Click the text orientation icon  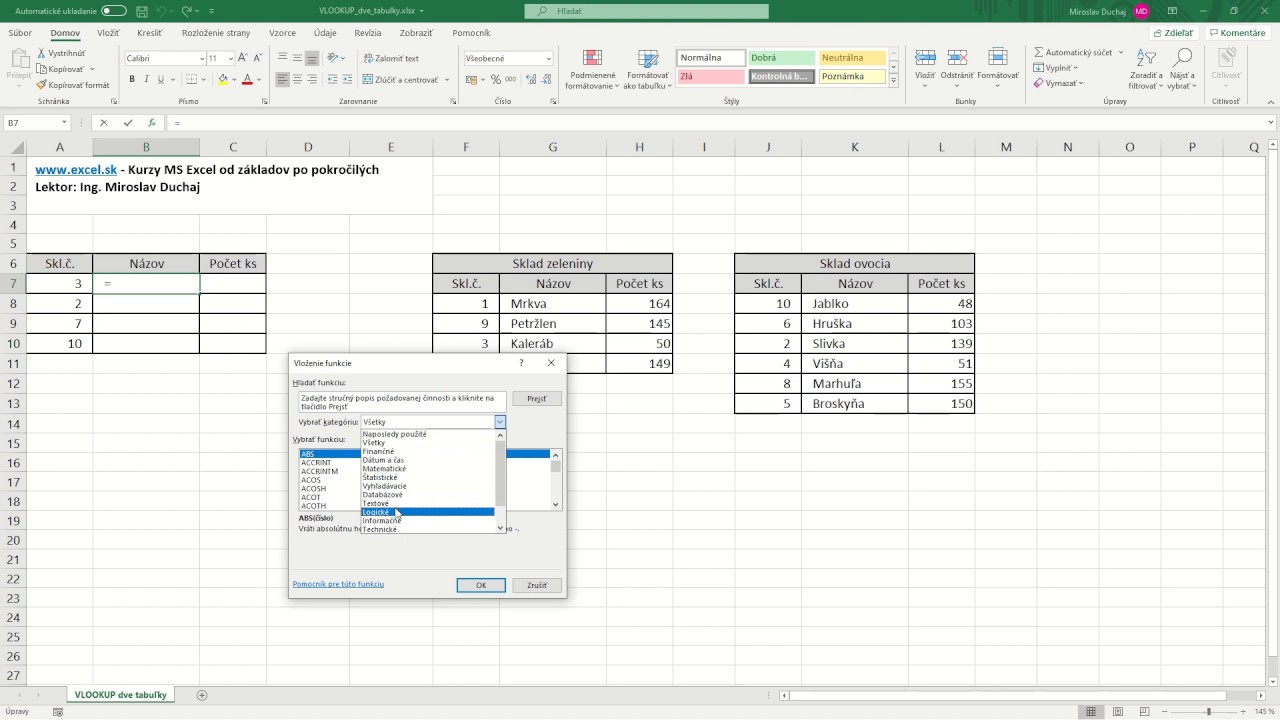333,58
